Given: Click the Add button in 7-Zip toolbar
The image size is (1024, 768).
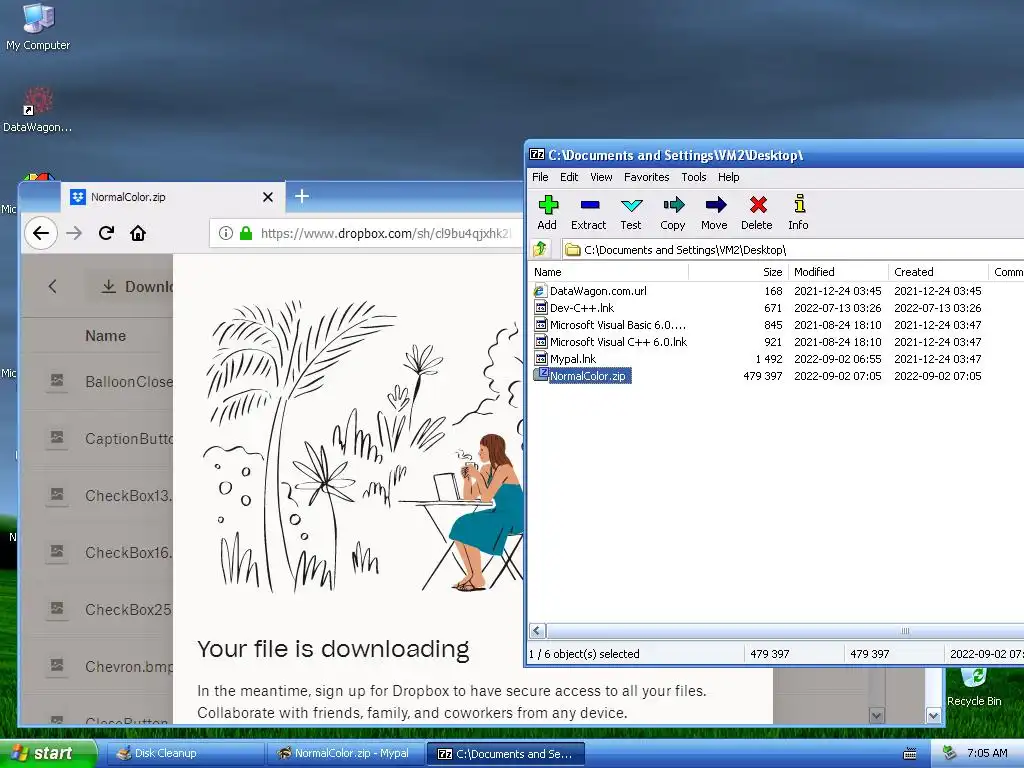Looking at the screenshot, I should coord(547,213).
